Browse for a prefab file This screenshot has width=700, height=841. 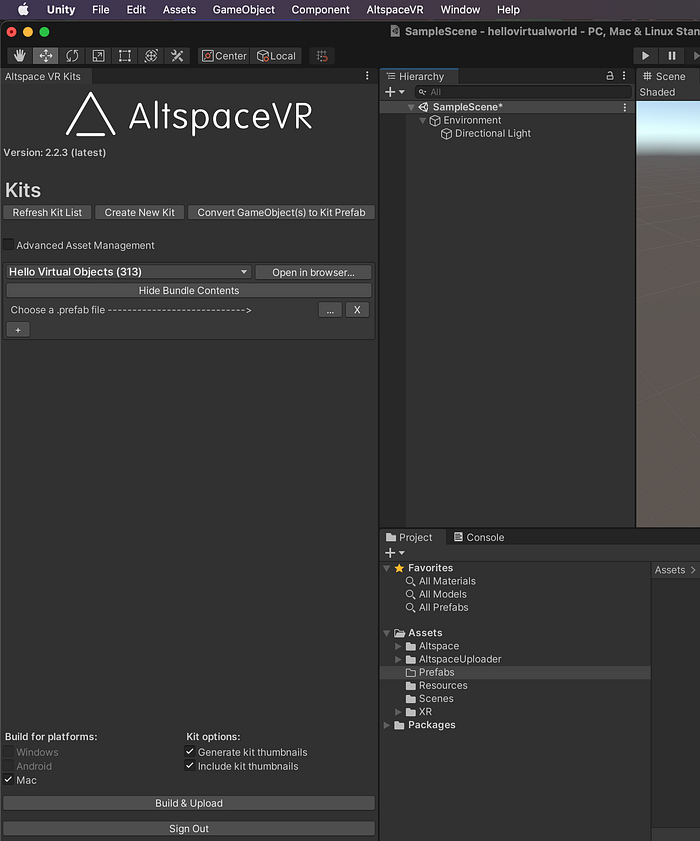(330, 310)
